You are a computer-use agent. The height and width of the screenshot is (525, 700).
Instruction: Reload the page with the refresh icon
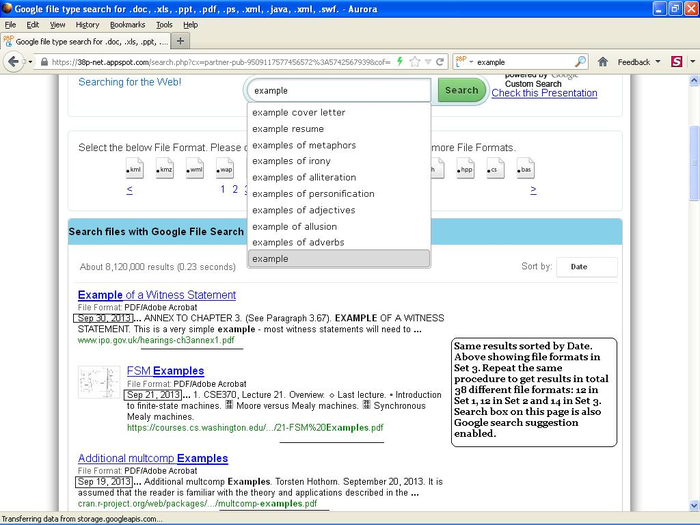pos(440,62)
